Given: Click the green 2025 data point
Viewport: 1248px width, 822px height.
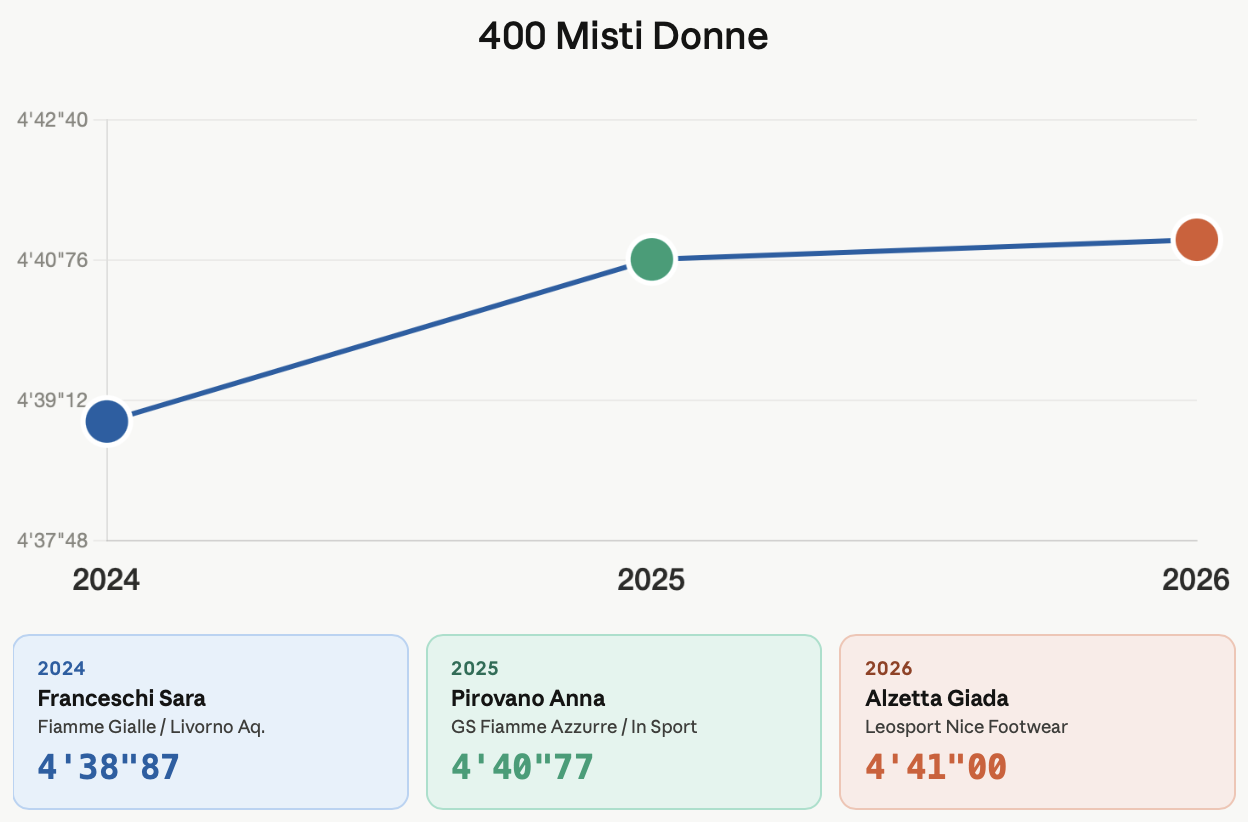Looking at the screenshot, I should tap(651, 260).
